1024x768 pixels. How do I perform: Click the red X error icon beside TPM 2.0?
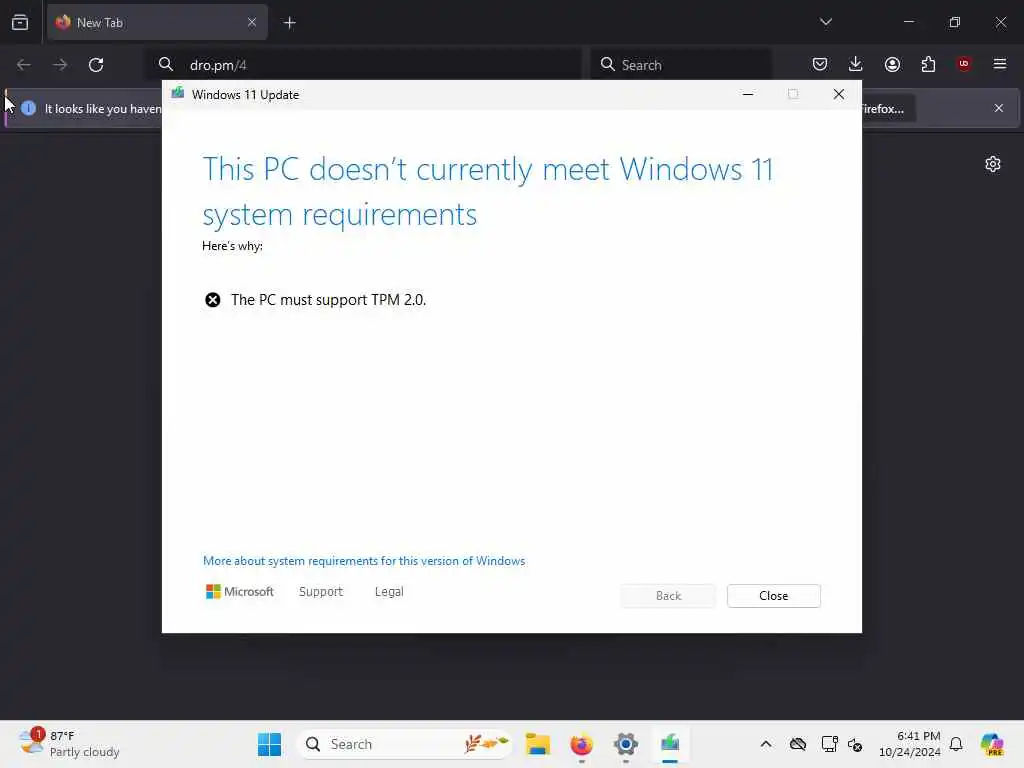tap(213, 300)
